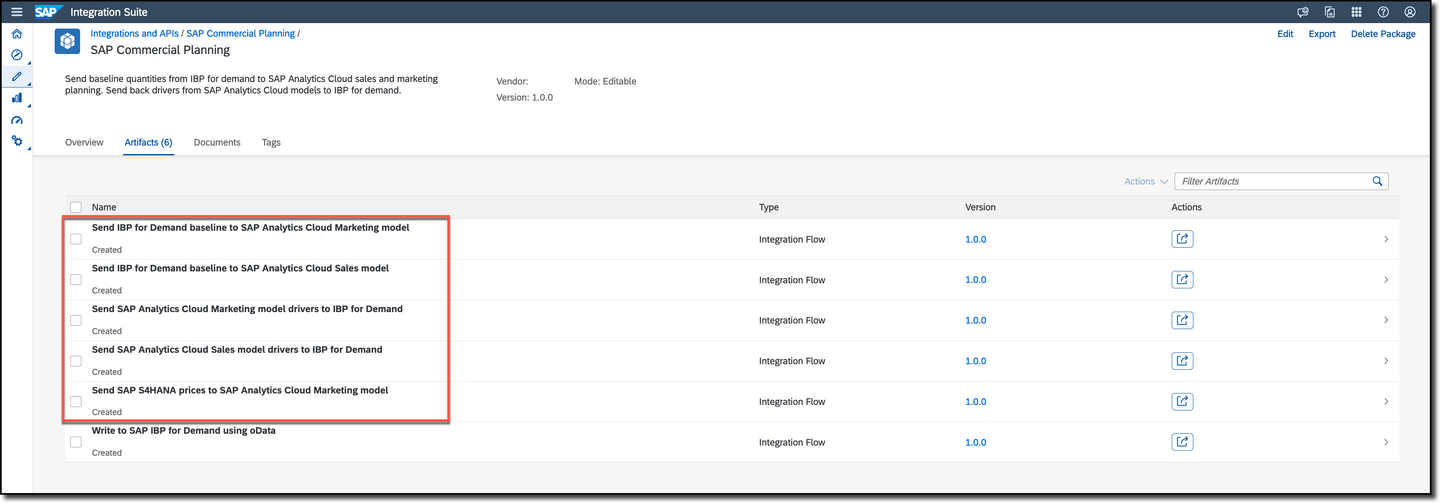This screenshot has height=503, width=1440.
Task: Open the user profile icon
Action: [x=1410, y=12]
